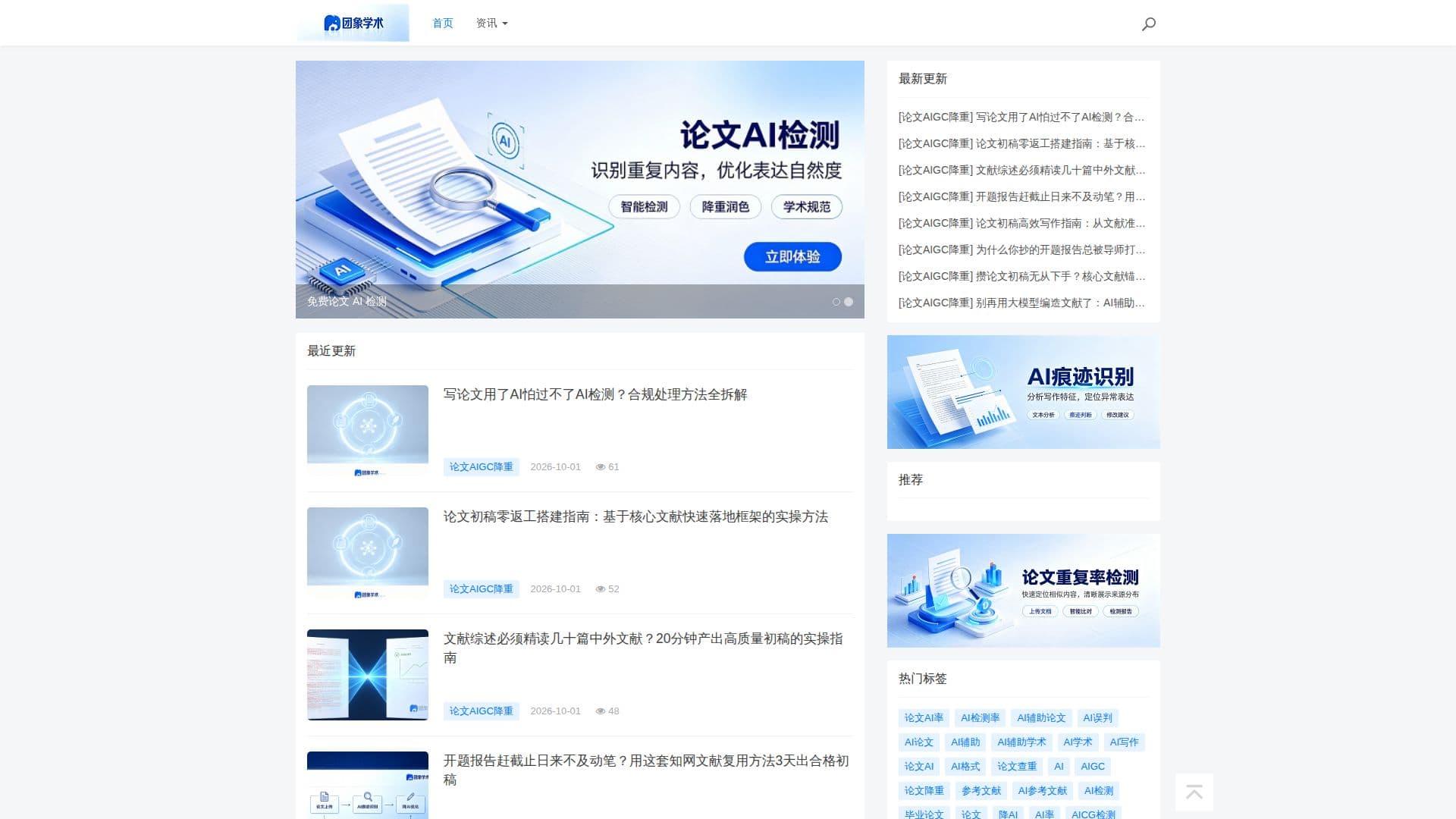Image resolution: width=1456 pixels, height=819 pixels.
Task: Click the 免费论文 AI 检测 banner caption
Action: tap(347, 302)
